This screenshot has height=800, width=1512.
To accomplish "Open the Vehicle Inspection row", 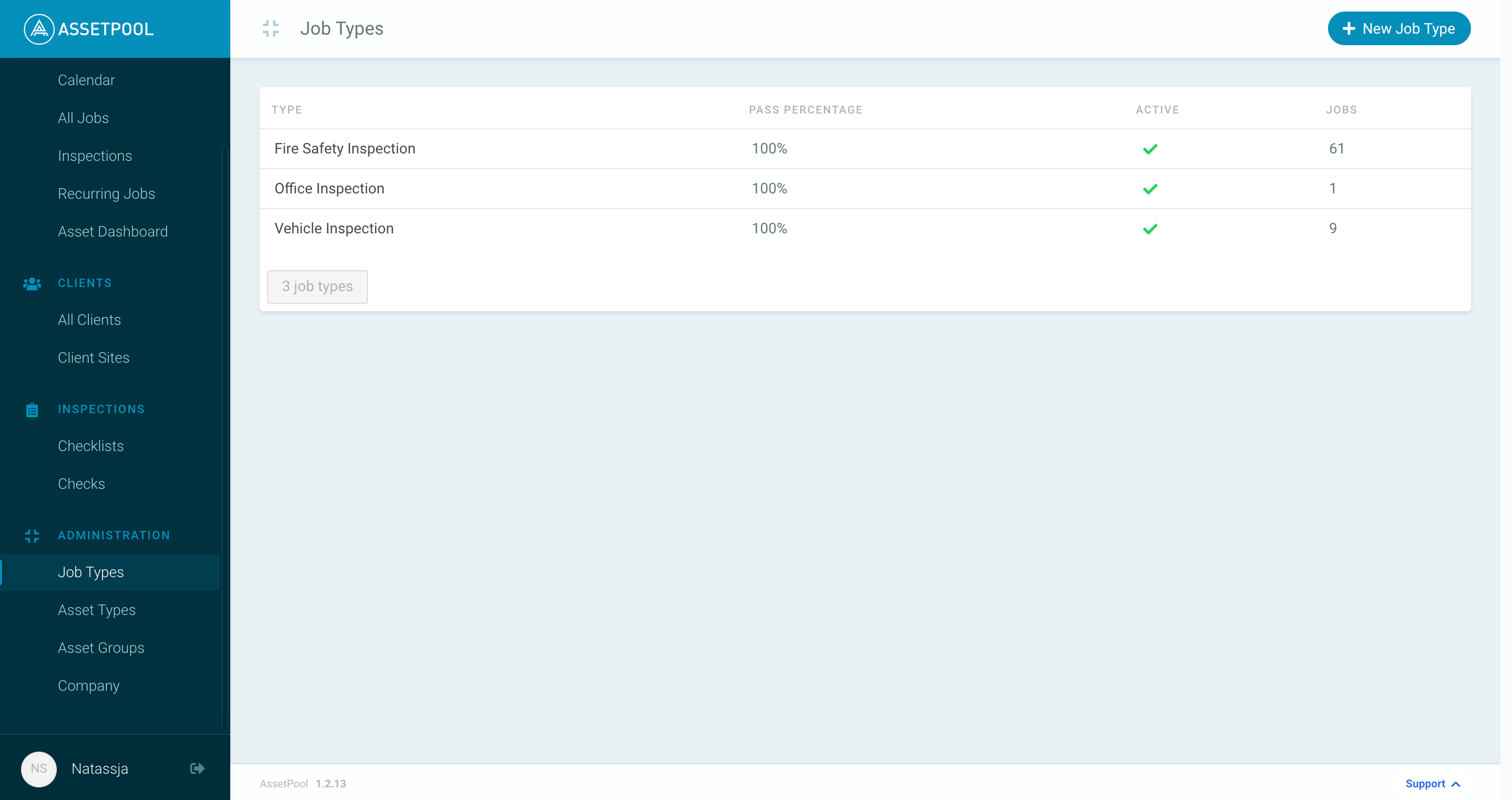I will pos(334,228).
